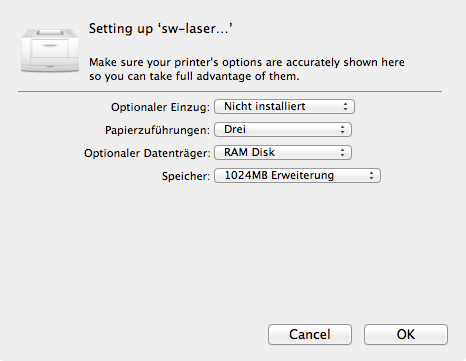
Task: Click the stepper arrows on Papierzuführungen popup
Action: pos(342,130)
